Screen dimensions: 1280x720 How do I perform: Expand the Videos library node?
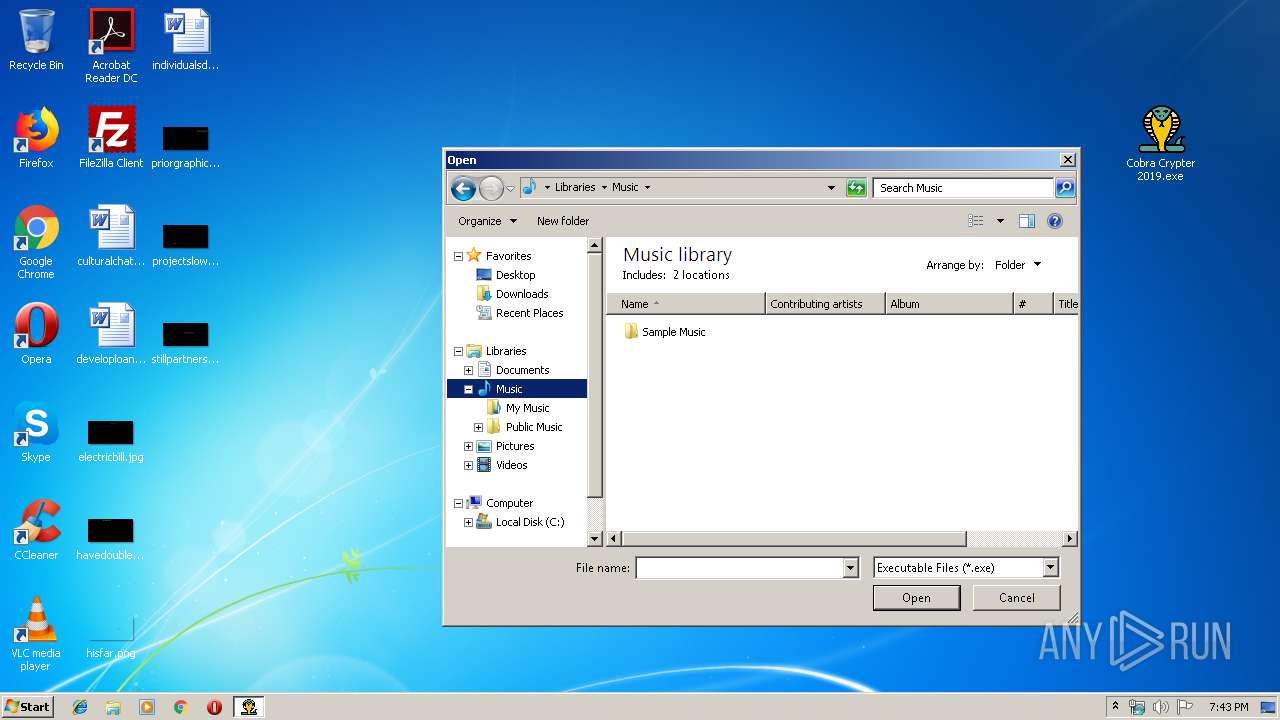click(468, 465)
